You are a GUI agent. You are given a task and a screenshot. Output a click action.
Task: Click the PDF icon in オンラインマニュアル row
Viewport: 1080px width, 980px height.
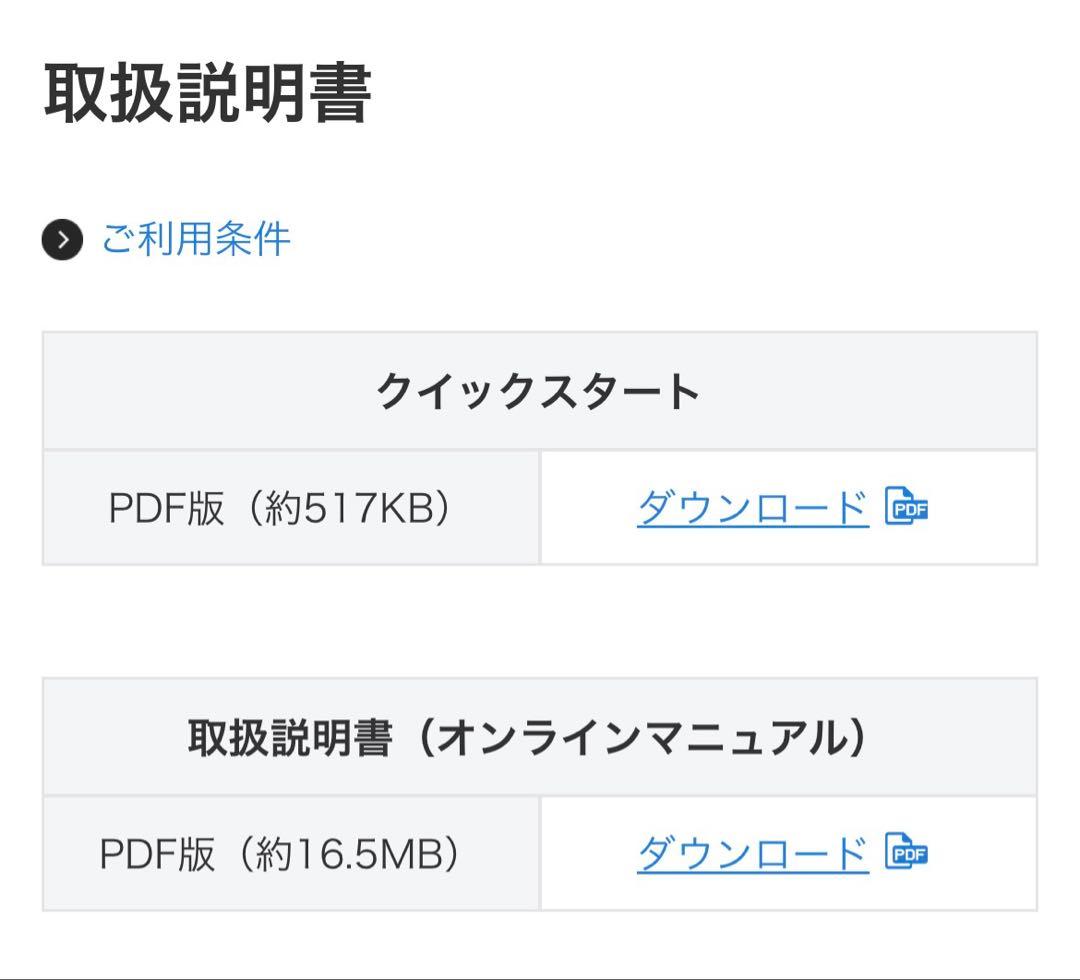(x=907, y=854)
